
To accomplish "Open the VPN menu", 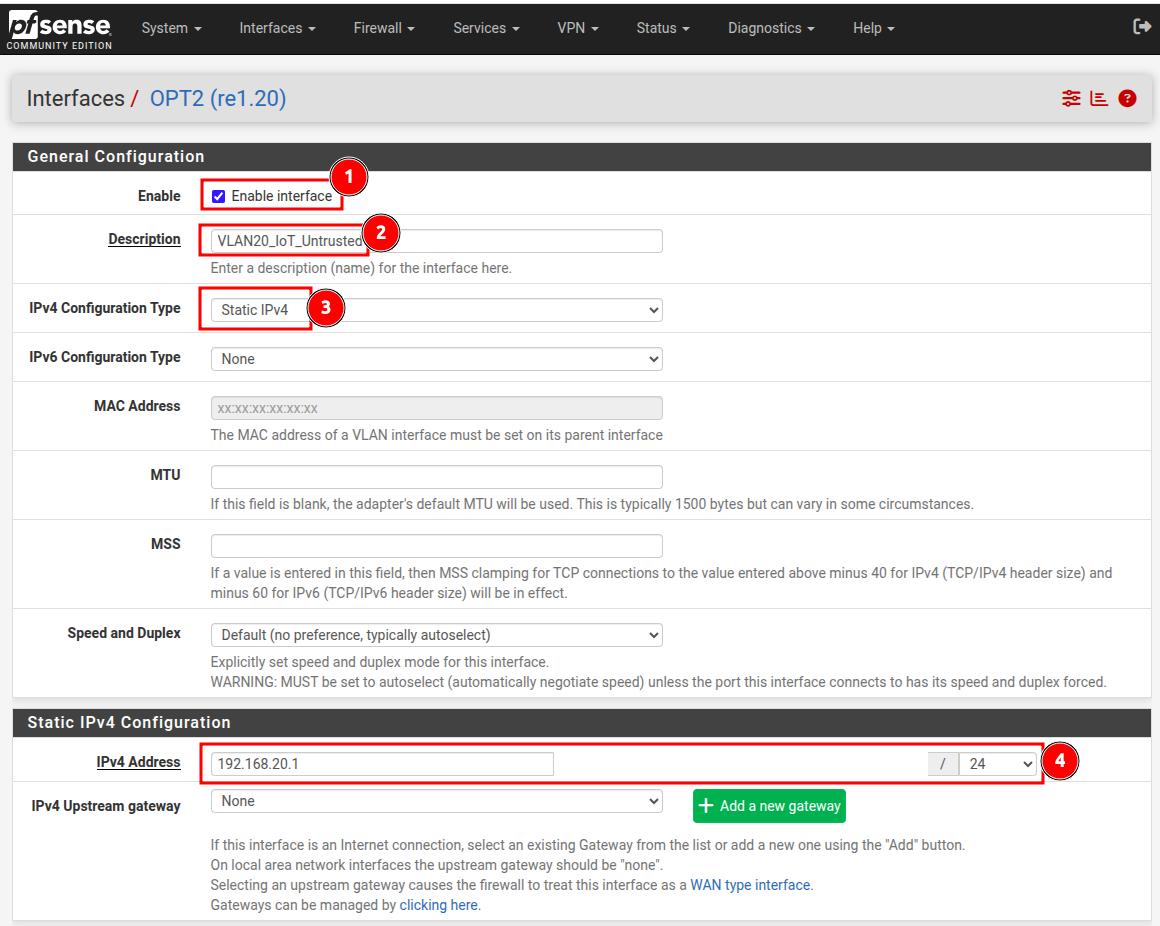I will tap(578, 28).
